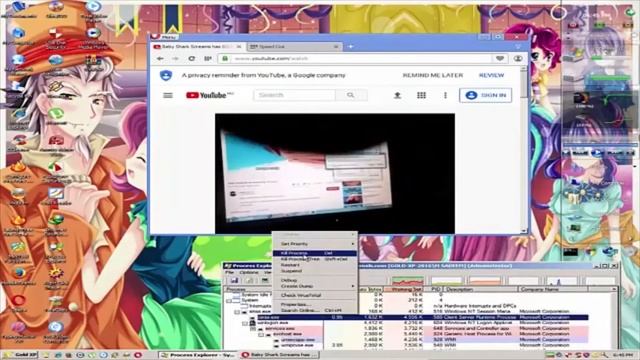640x360 pixels.
Task: Choose Restart in context menu
Action: tap(315, 265)
